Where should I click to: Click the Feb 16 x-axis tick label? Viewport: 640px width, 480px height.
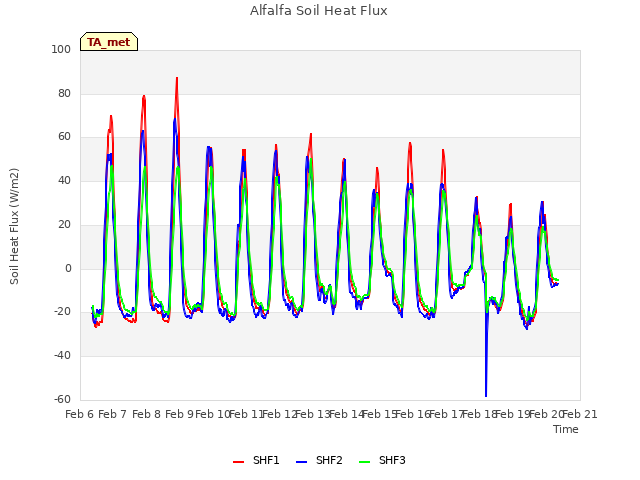coord(413,414)
